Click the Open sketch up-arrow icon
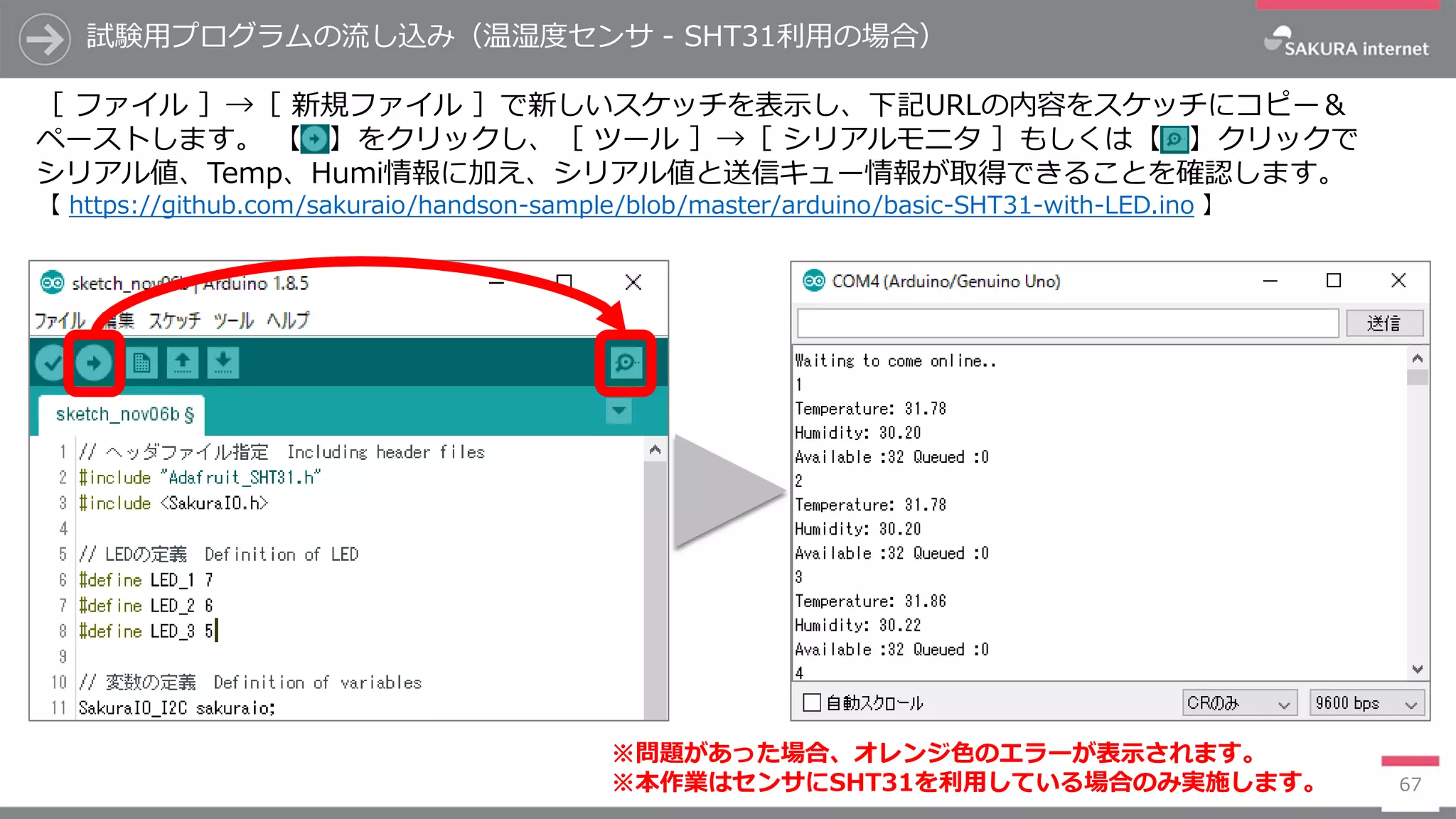The height and width of the screenshot is (819, 1456). tap(182, 363)
